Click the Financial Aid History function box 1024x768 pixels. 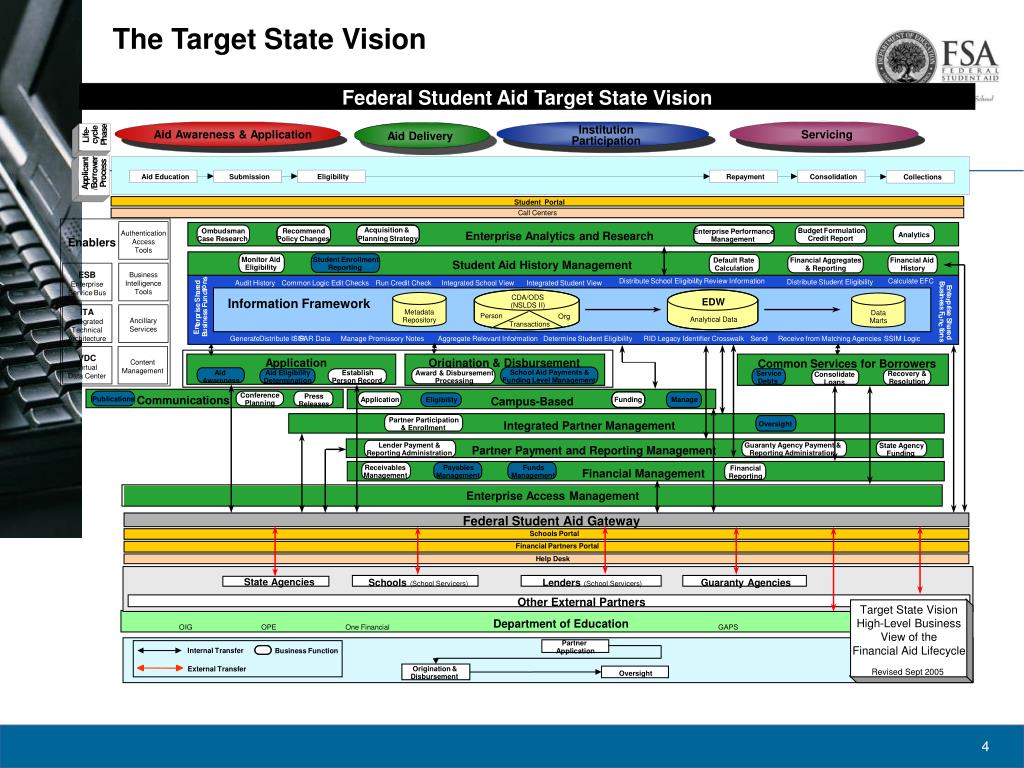(x=912, y=264)
